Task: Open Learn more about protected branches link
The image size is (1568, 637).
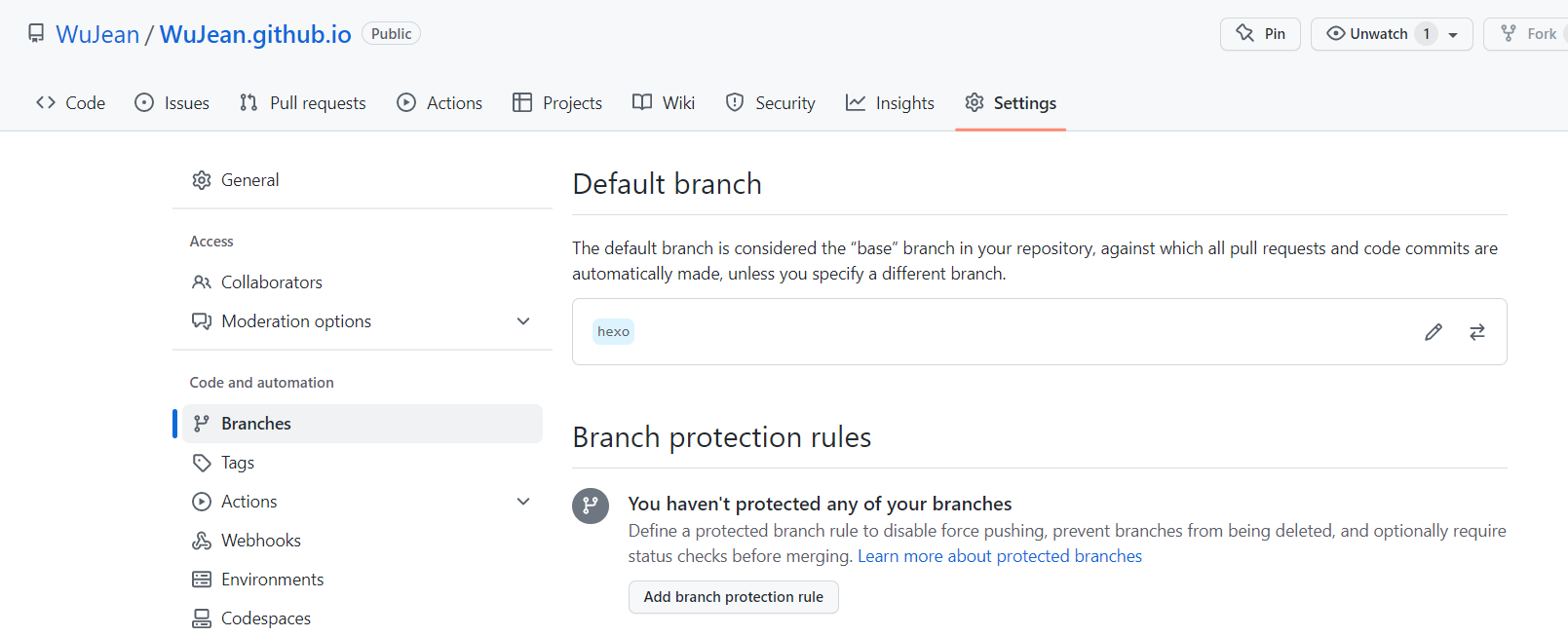Action: [x=1000, y=556]
